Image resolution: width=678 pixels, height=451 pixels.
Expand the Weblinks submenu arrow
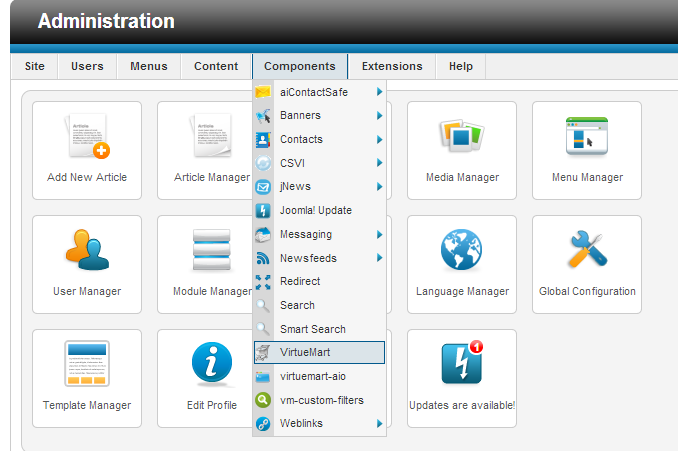pyautogui.click(x=379, y=423)
